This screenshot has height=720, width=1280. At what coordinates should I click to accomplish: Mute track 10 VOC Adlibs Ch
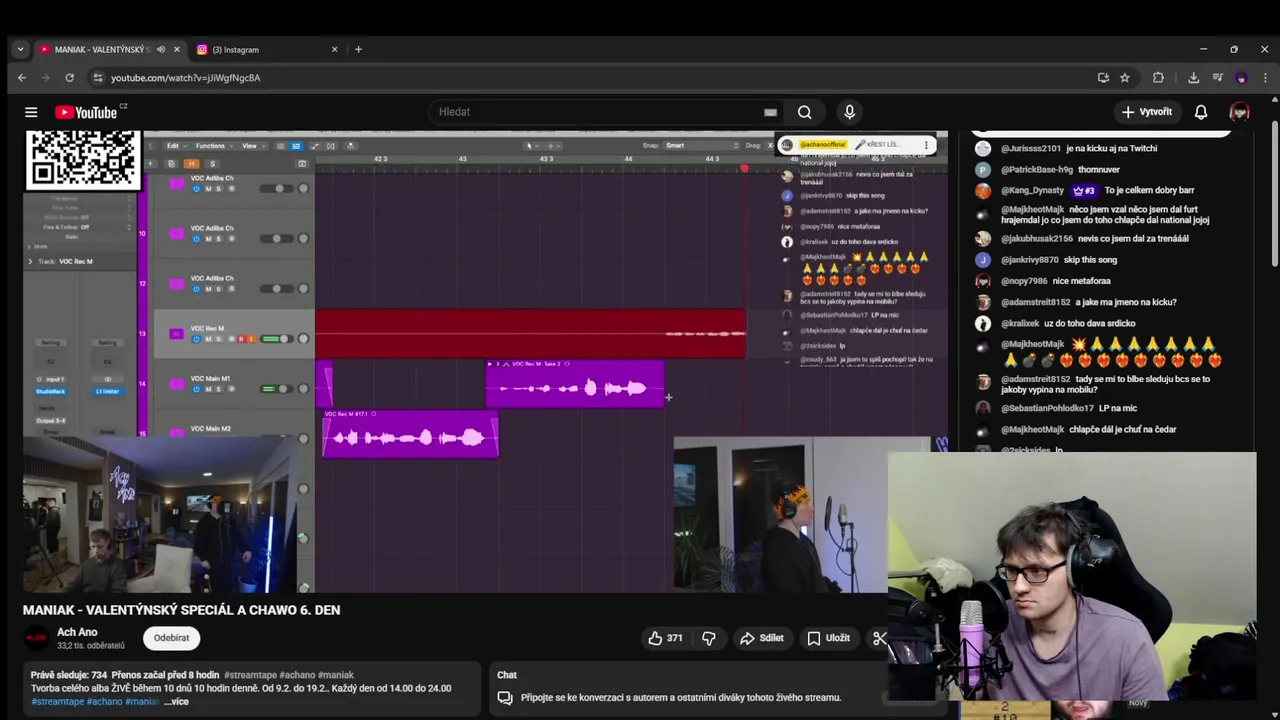207,239
